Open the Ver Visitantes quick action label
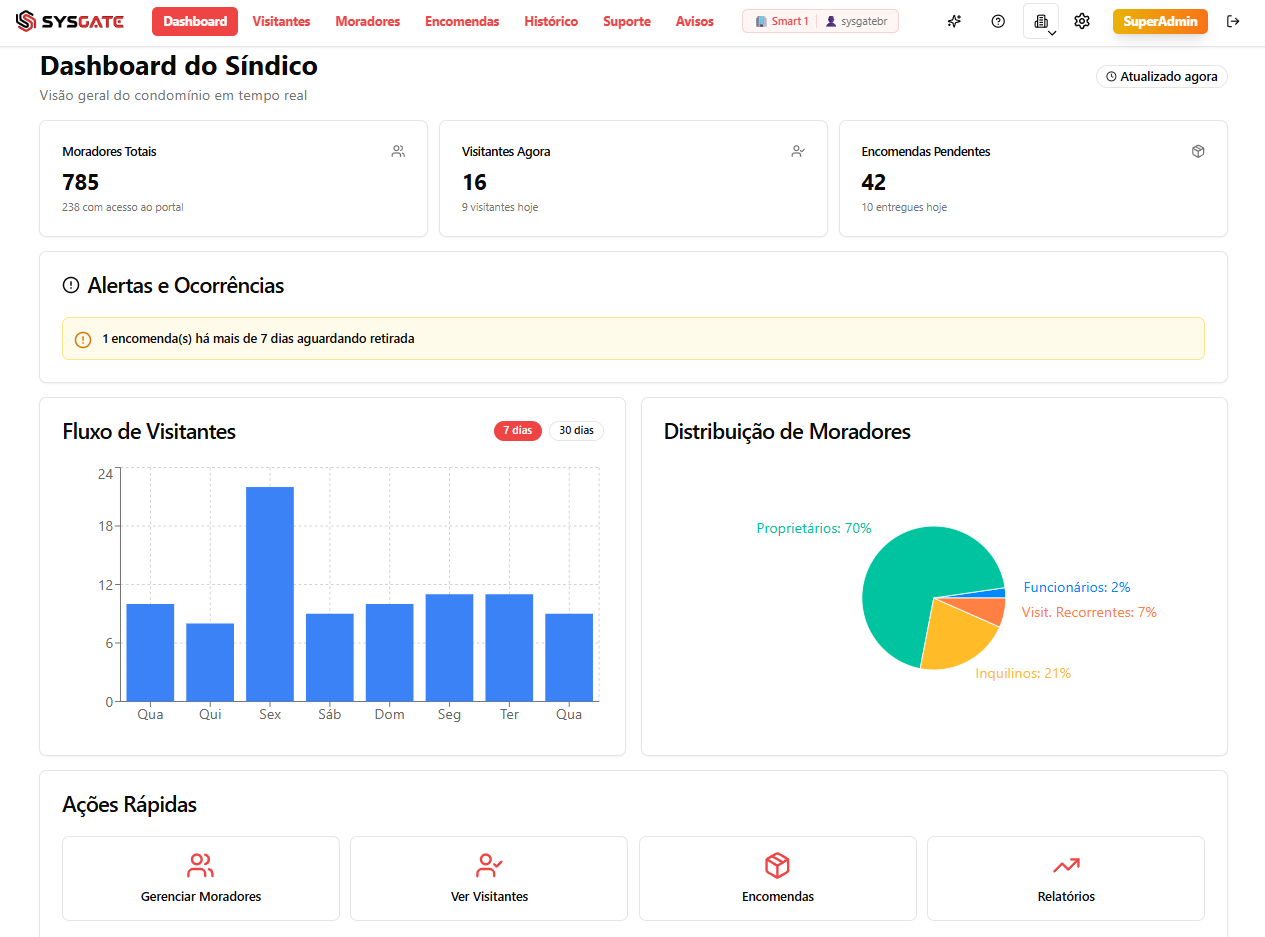This screenshot has width=1265, height=937. (x=489, y=897)
